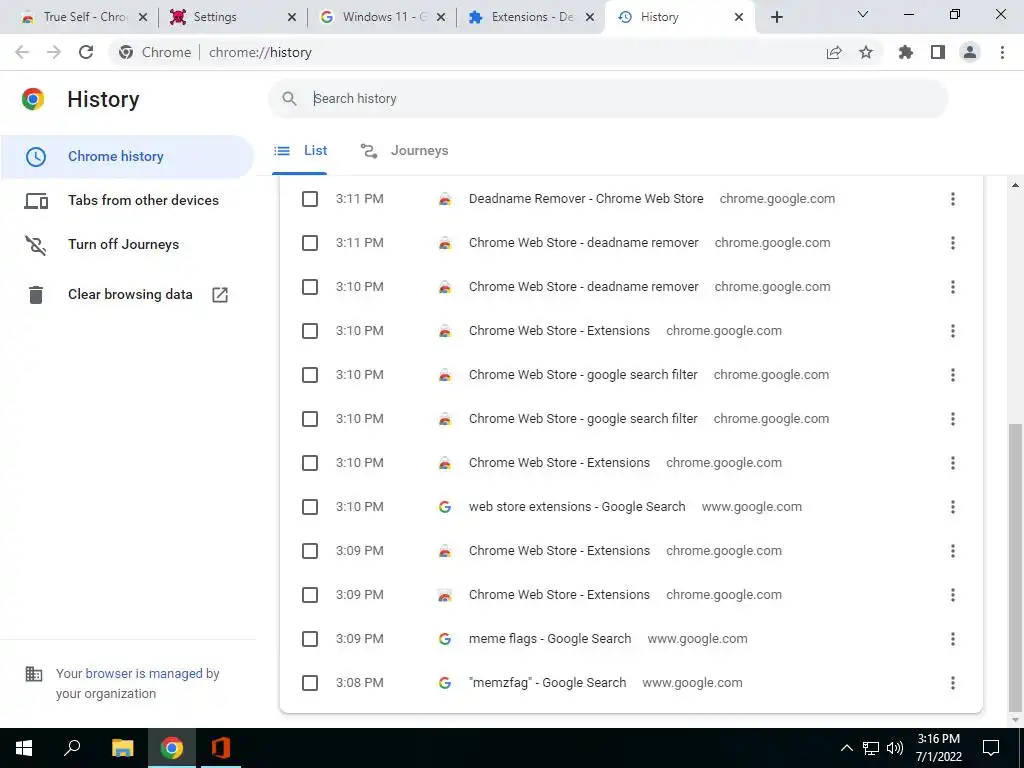Open volume control in system tray
Image resolution: width=1024 pixels, height=768 pixels.
click(895, 748)
